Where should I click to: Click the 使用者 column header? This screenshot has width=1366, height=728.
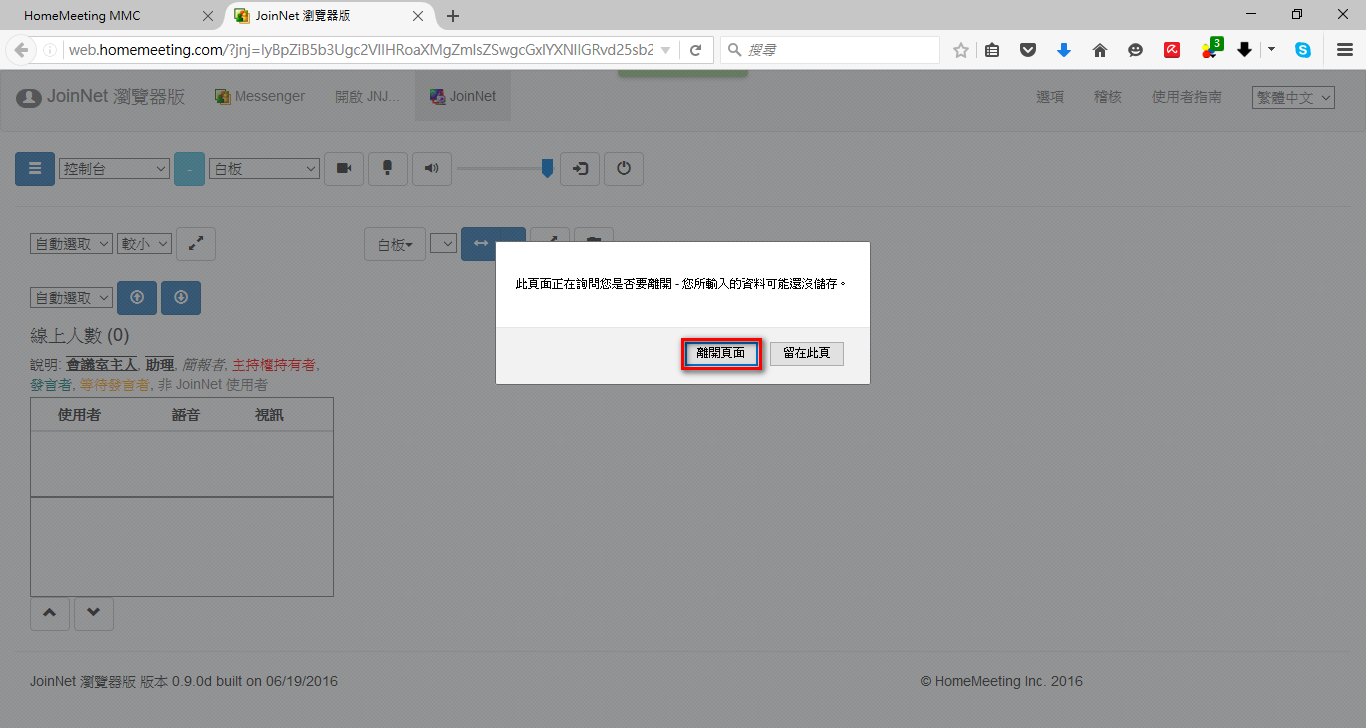pyautogui.click(x=79, y=415)
